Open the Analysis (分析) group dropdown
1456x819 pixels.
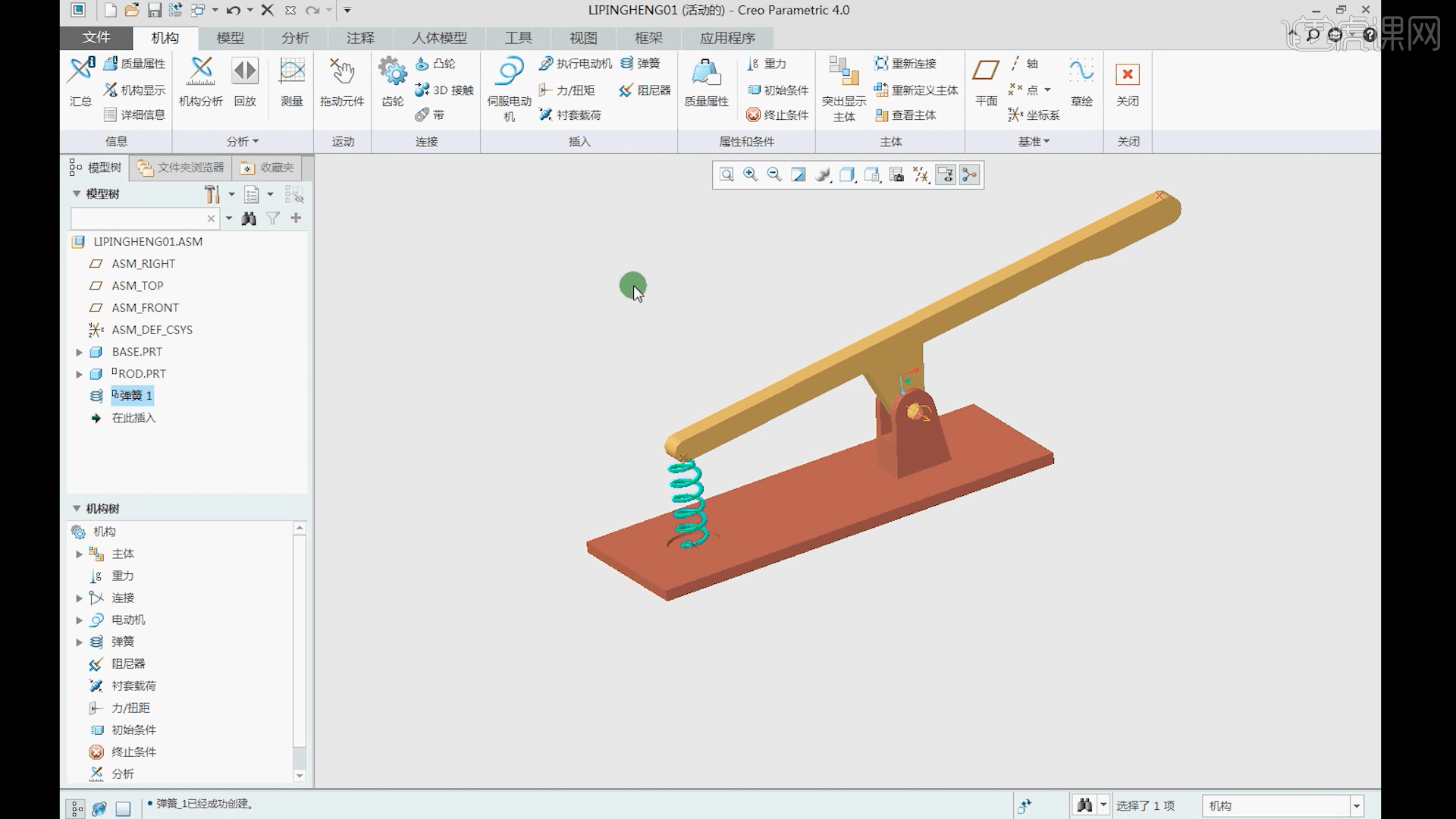coord(243,142)
